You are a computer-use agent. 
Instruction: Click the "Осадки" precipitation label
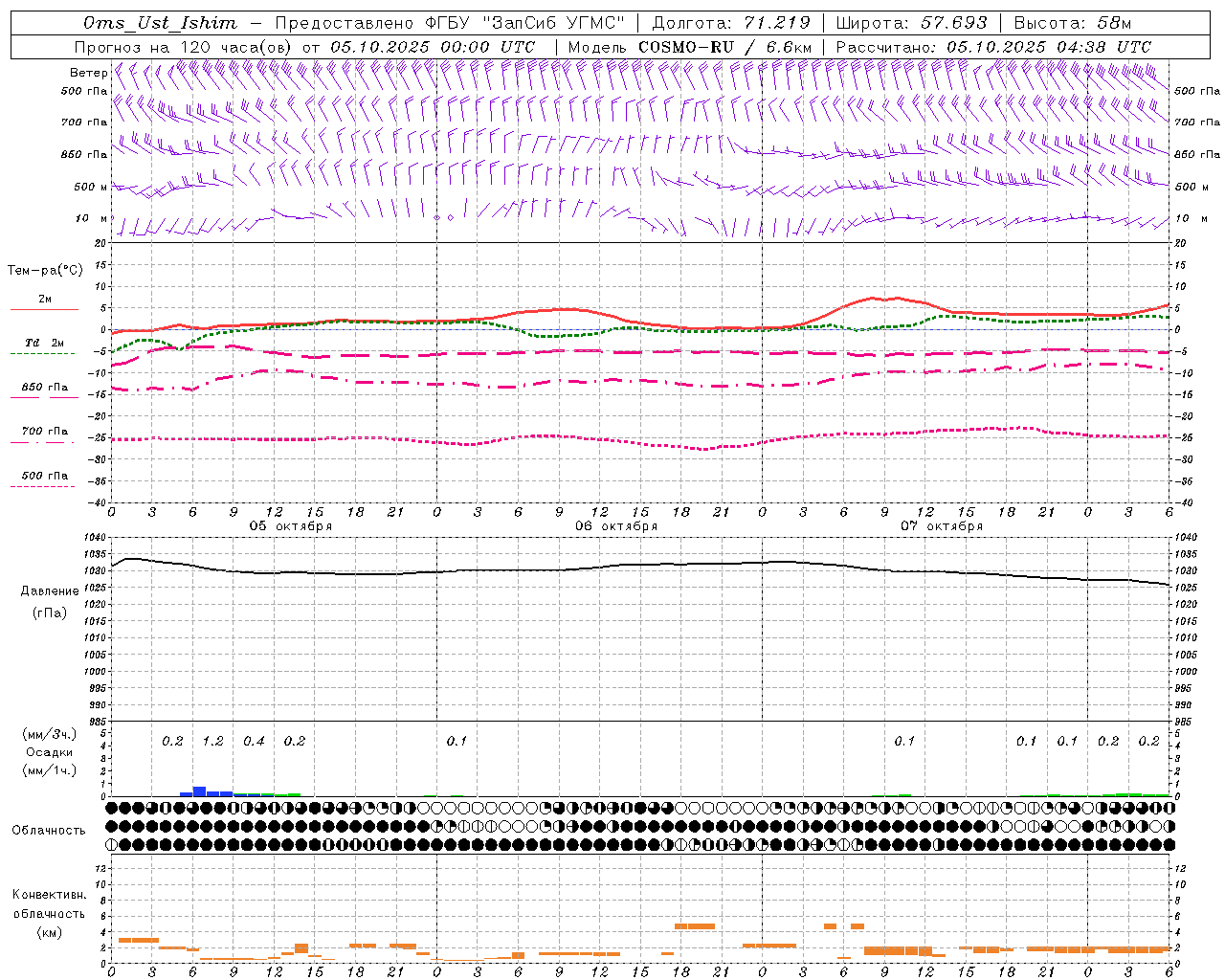coord(50,753)
